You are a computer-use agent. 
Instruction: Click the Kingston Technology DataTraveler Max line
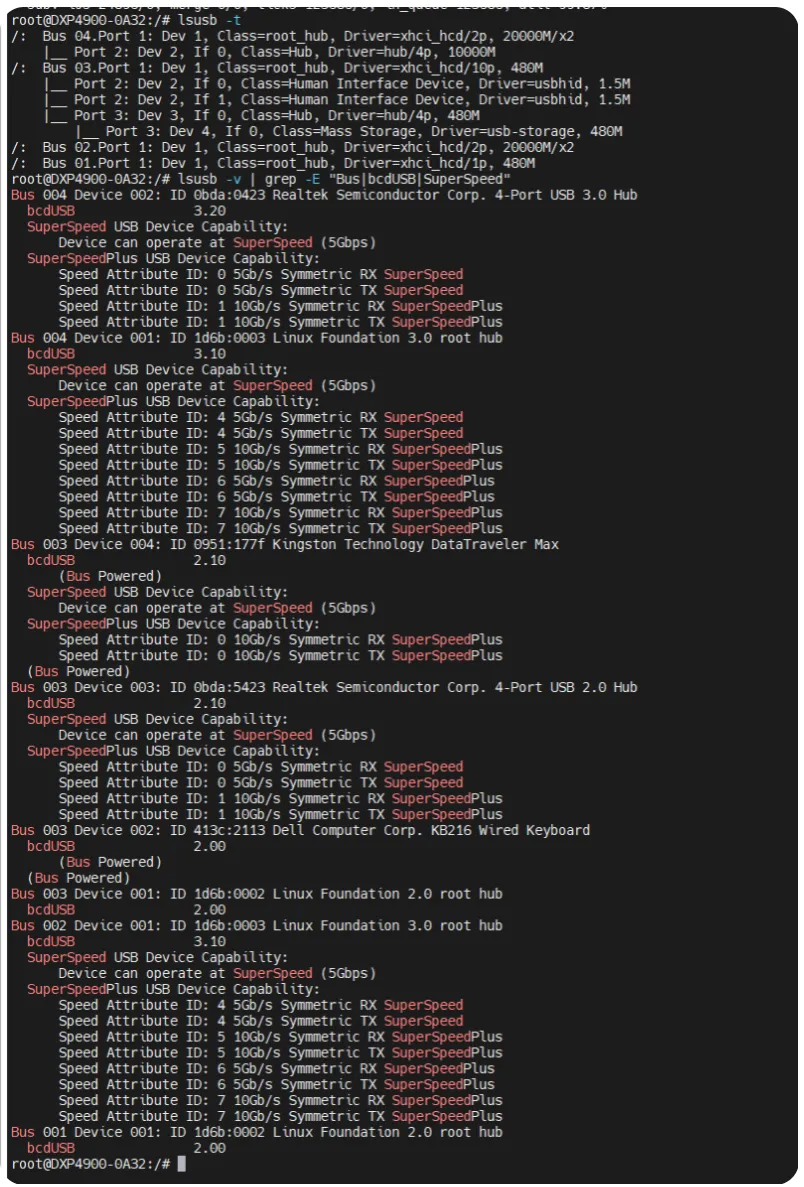(x=285, y=544)
